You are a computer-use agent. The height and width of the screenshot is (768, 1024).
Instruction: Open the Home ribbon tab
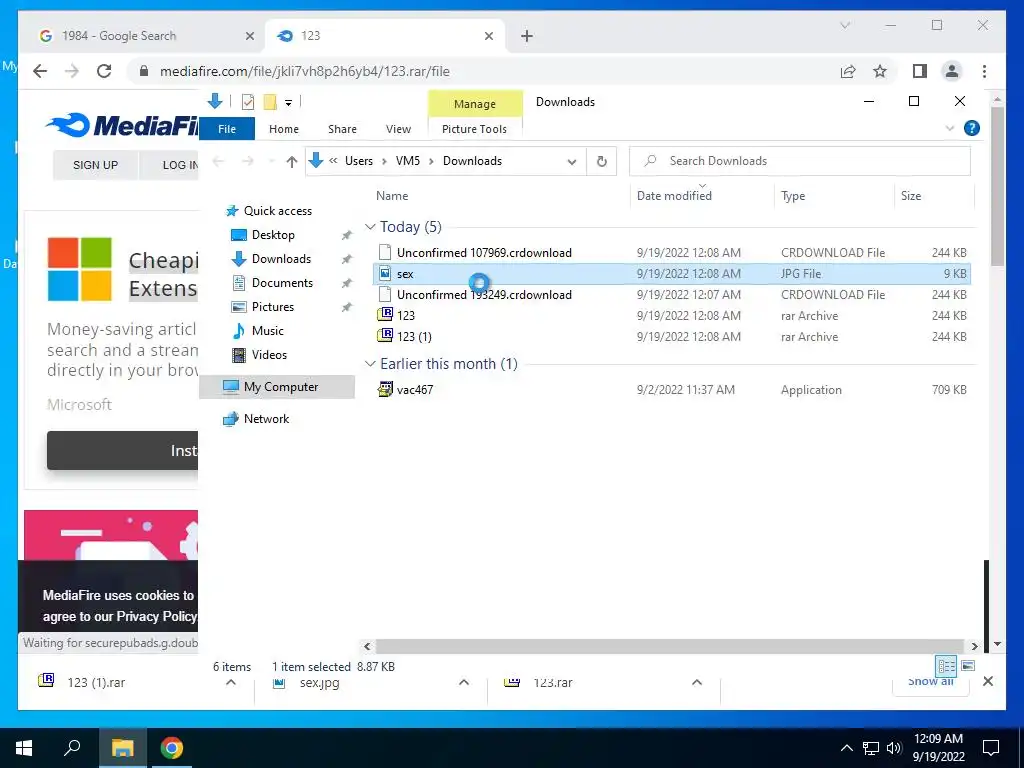coord(283,129)
